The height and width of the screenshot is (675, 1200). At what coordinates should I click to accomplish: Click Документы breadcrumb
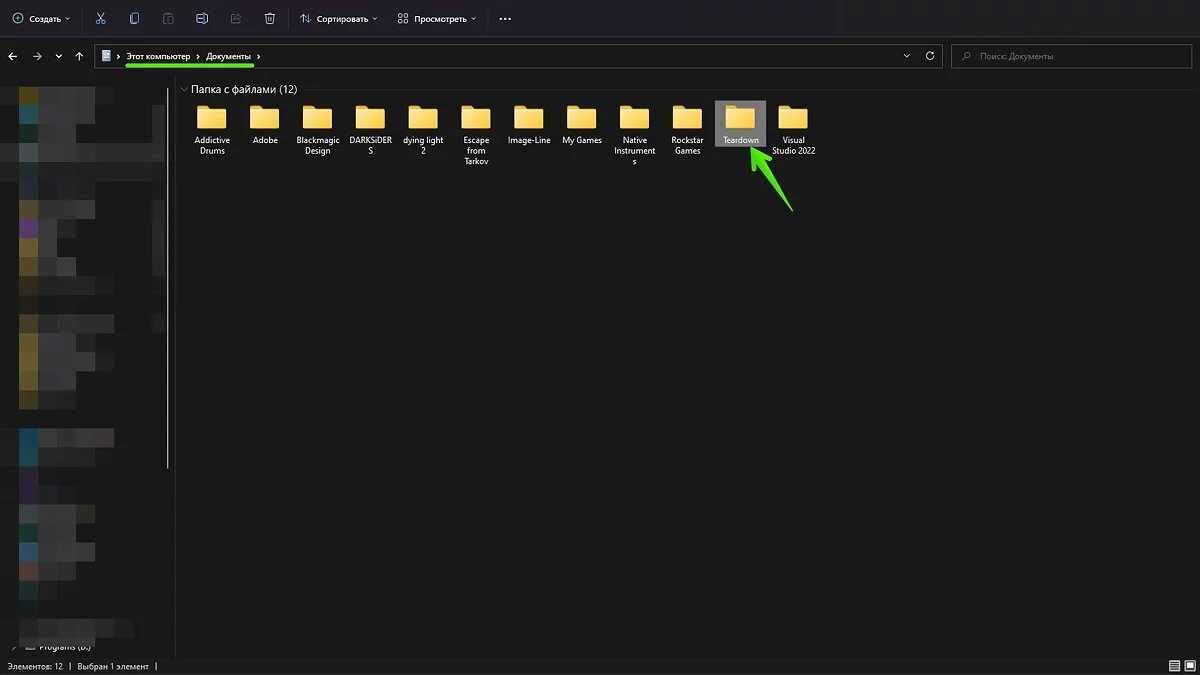coord(229,57)
